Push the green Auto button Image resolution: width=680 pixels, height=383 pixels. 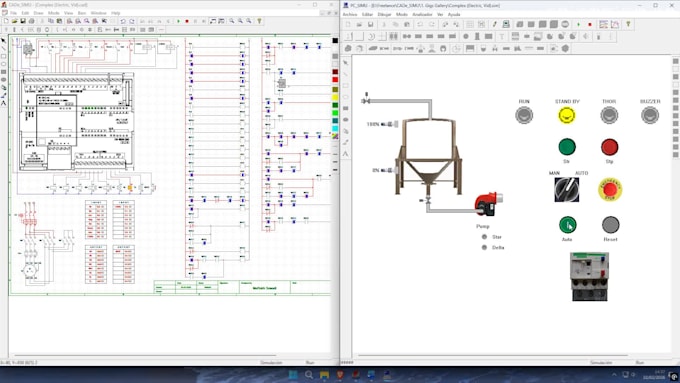pyautogui.click(x=567, y=225)
